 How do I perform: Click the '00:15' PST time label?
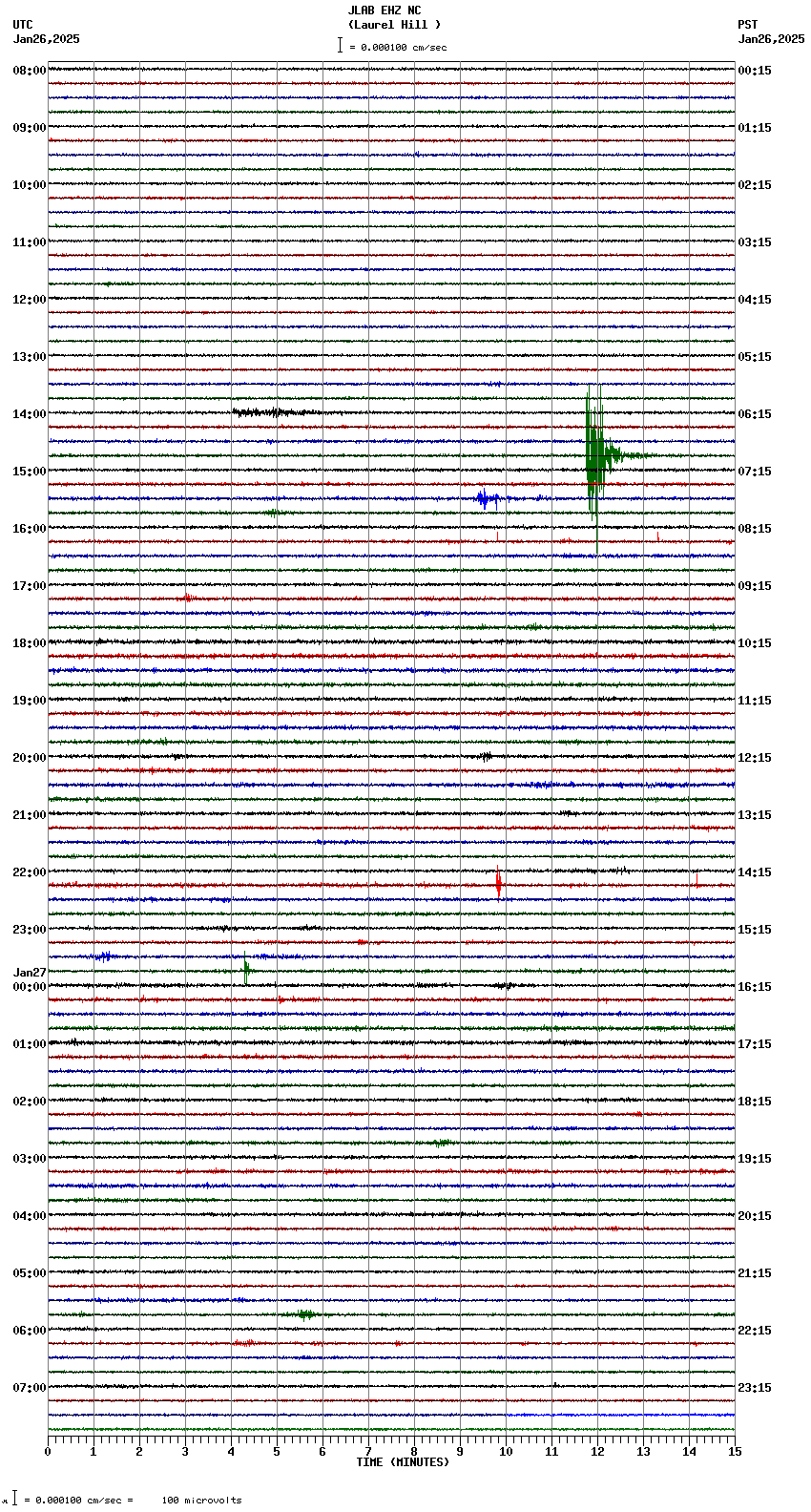click(x=755, y=71)
